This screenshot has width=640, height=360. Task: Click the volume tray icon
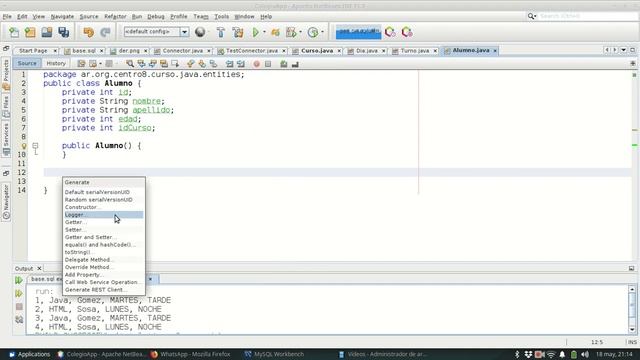[585, 354]
